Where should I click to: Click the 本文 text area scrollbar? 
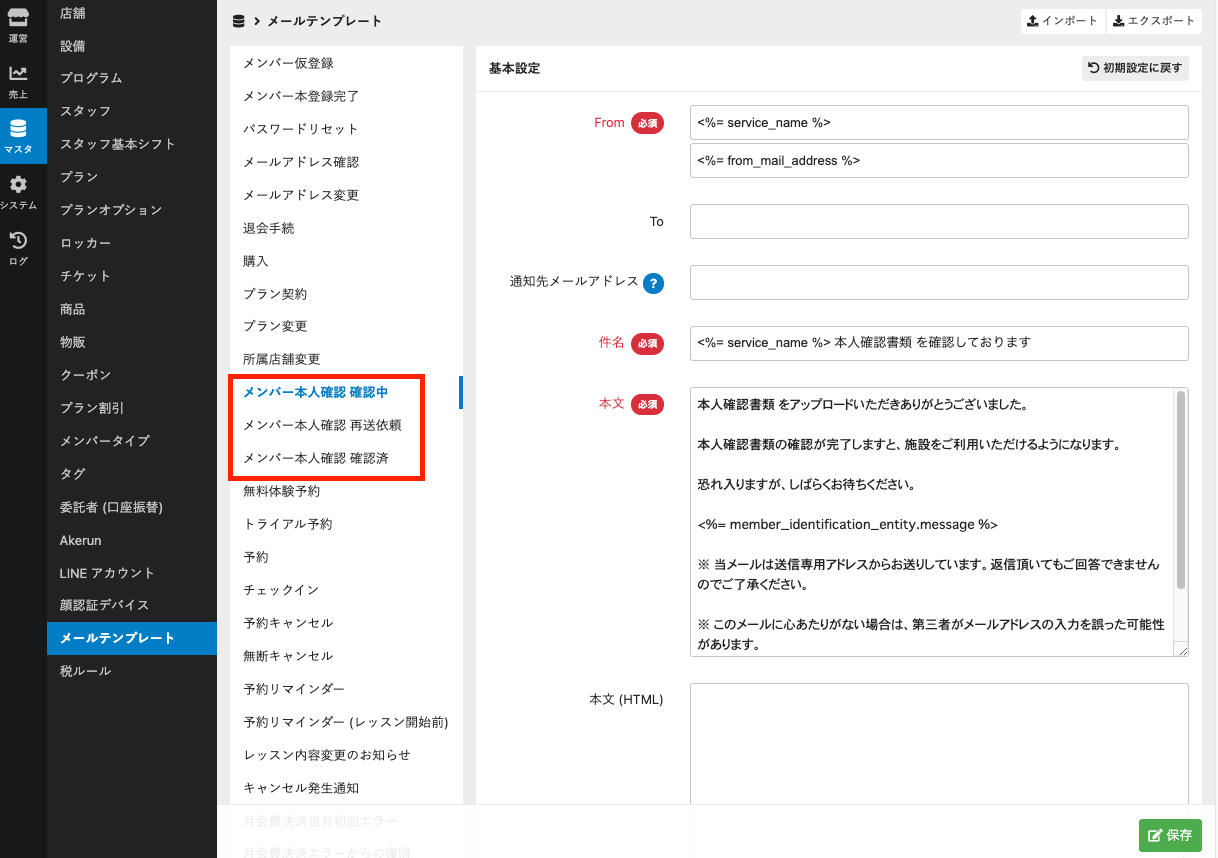tap(1181, 490)
